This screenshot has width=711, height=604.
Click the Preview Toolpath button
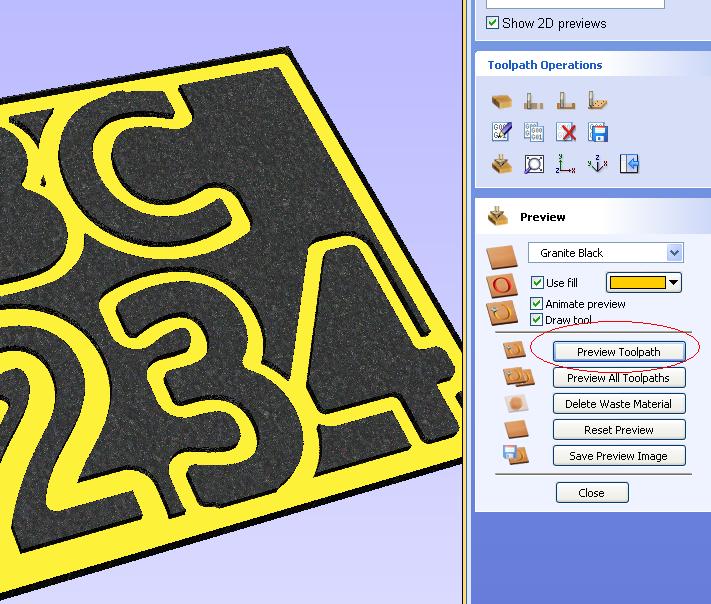[x=618, y=352]
